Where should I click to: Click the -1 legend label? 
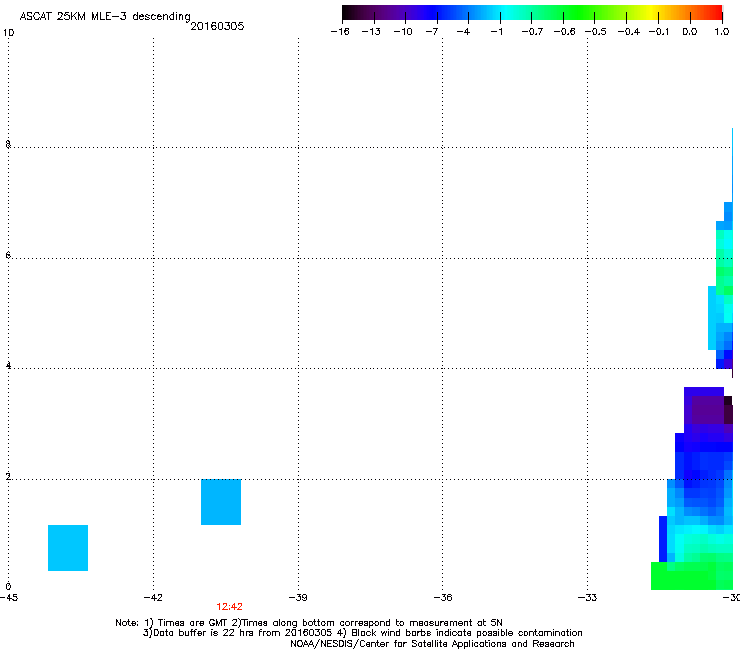[x=496, y=32]
